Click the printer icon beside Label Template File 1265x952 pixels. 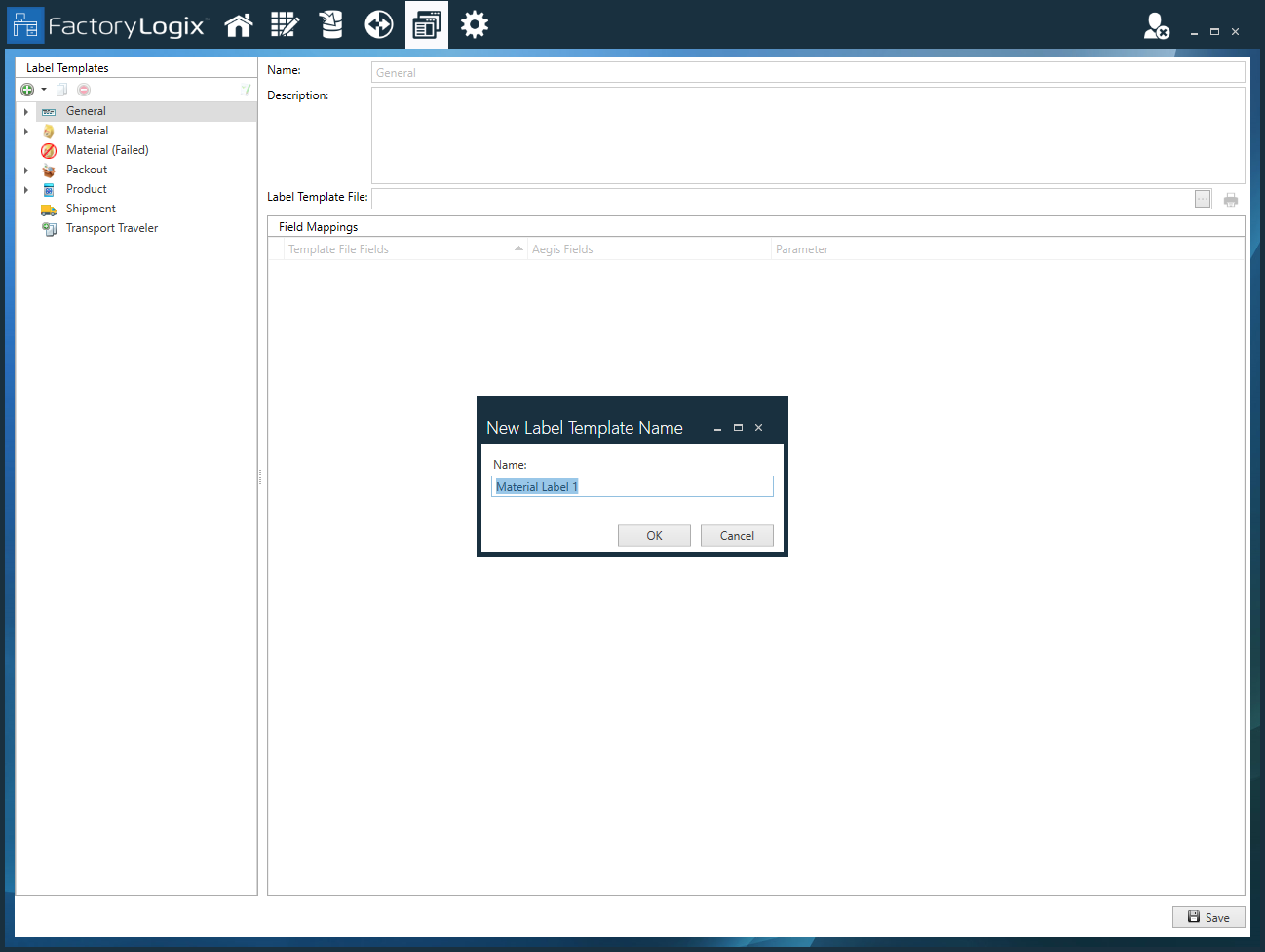(1230, 198)
